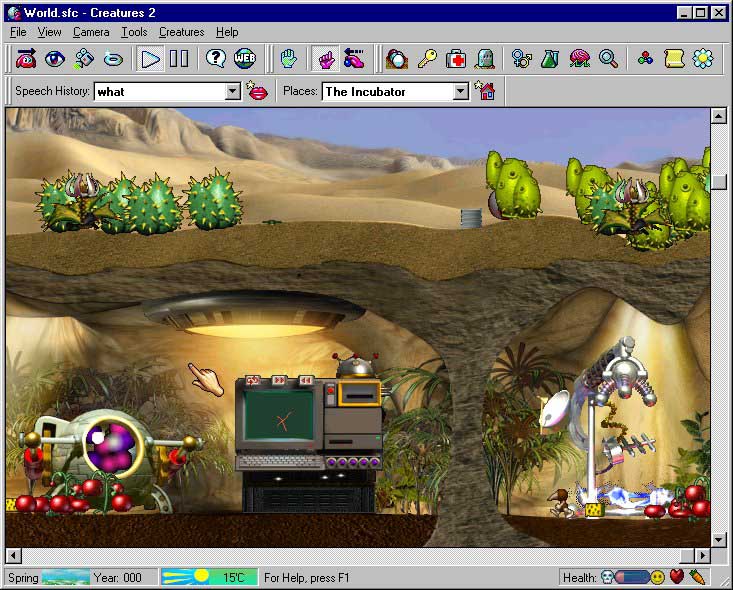Open the hatchery egg icon
Screen dimensions: 733x590
[397, 59]
